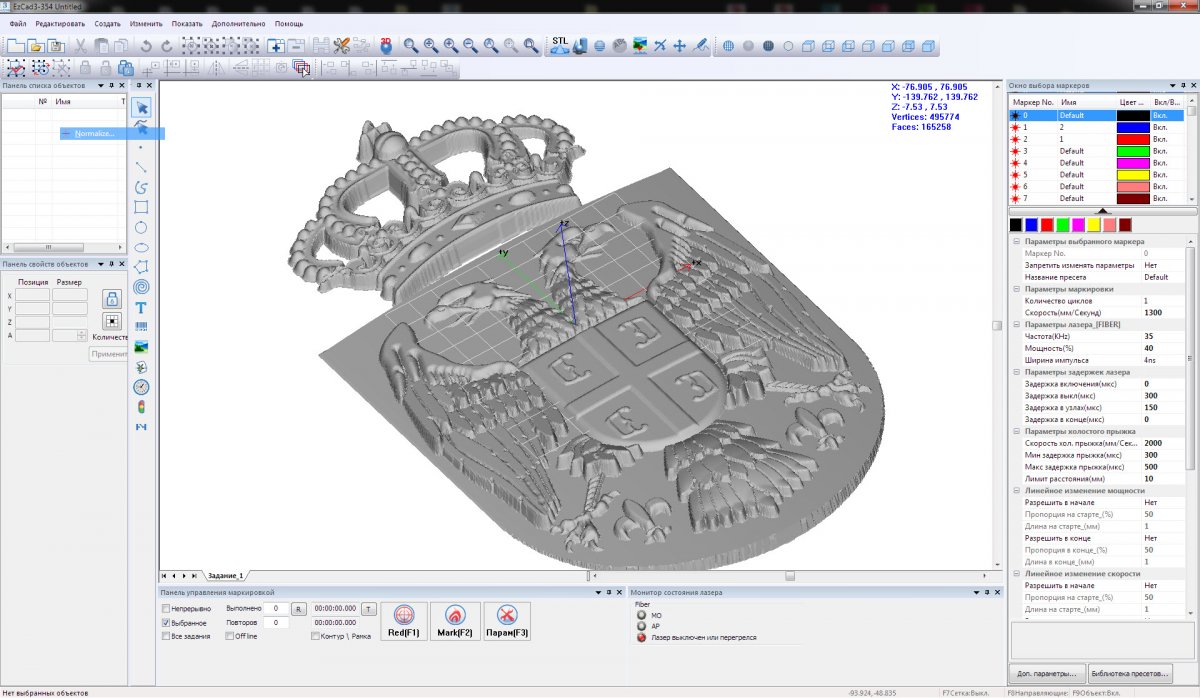
Task: Open the Библиотека пресетов button
Action: [x=1129, y=673]
